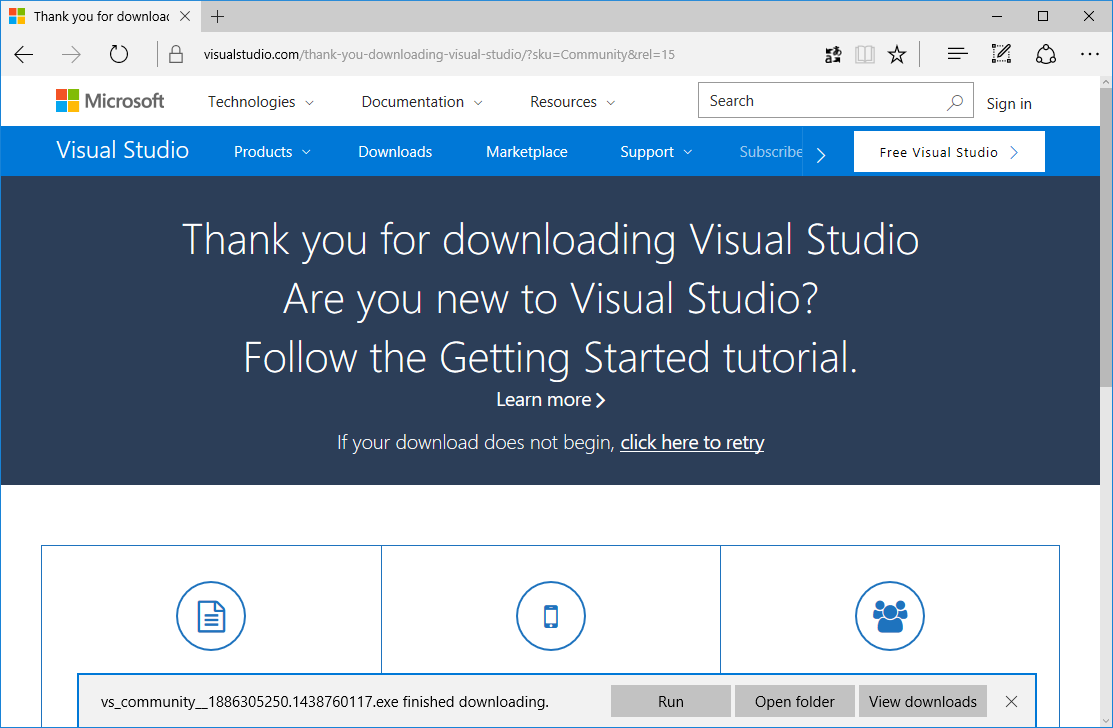Open the Hub lines icon
1113x728 pixels.
(x=958, y=54)
